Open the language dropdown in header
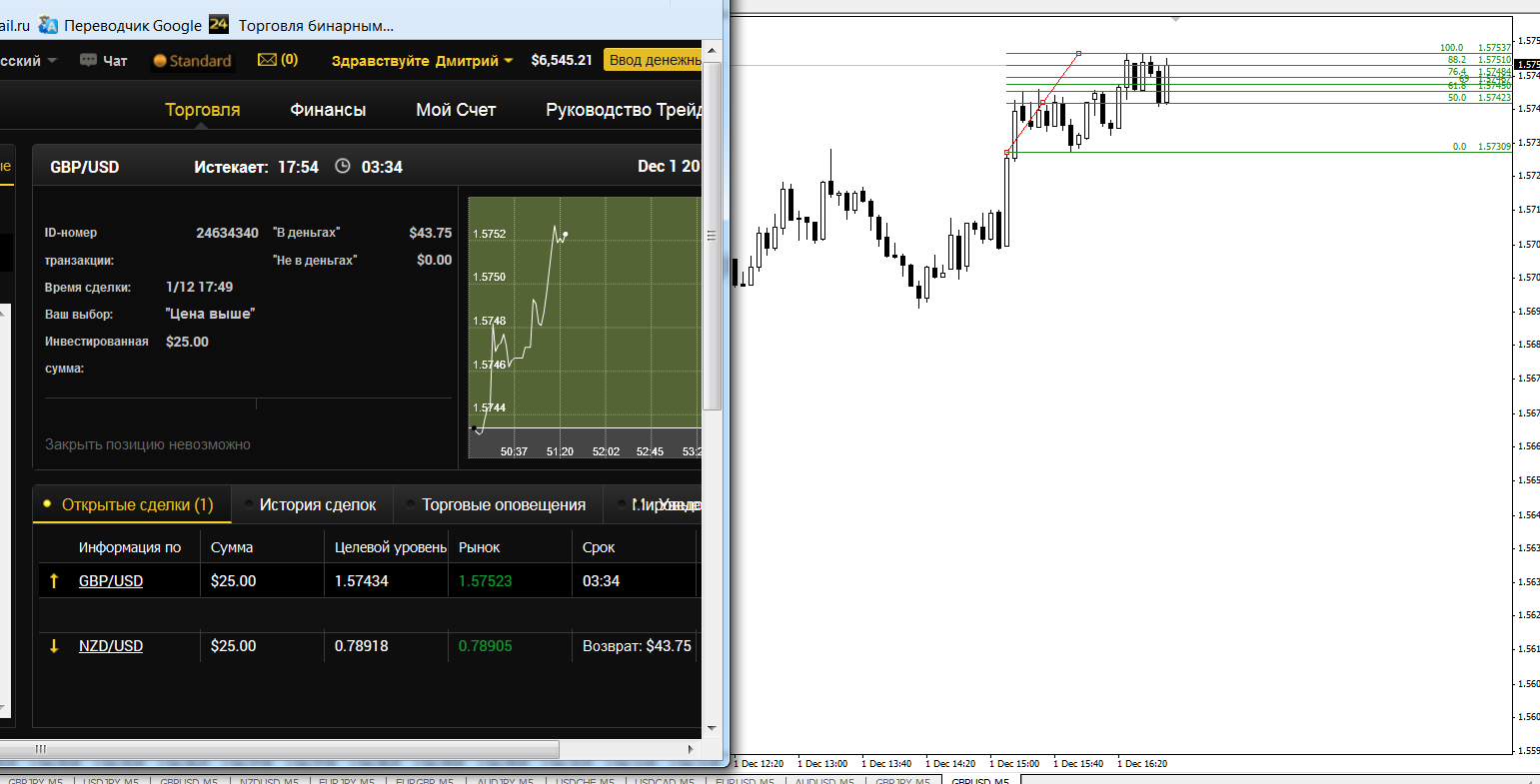Viewport: 1540px width, 784px height. pos(29,61)
